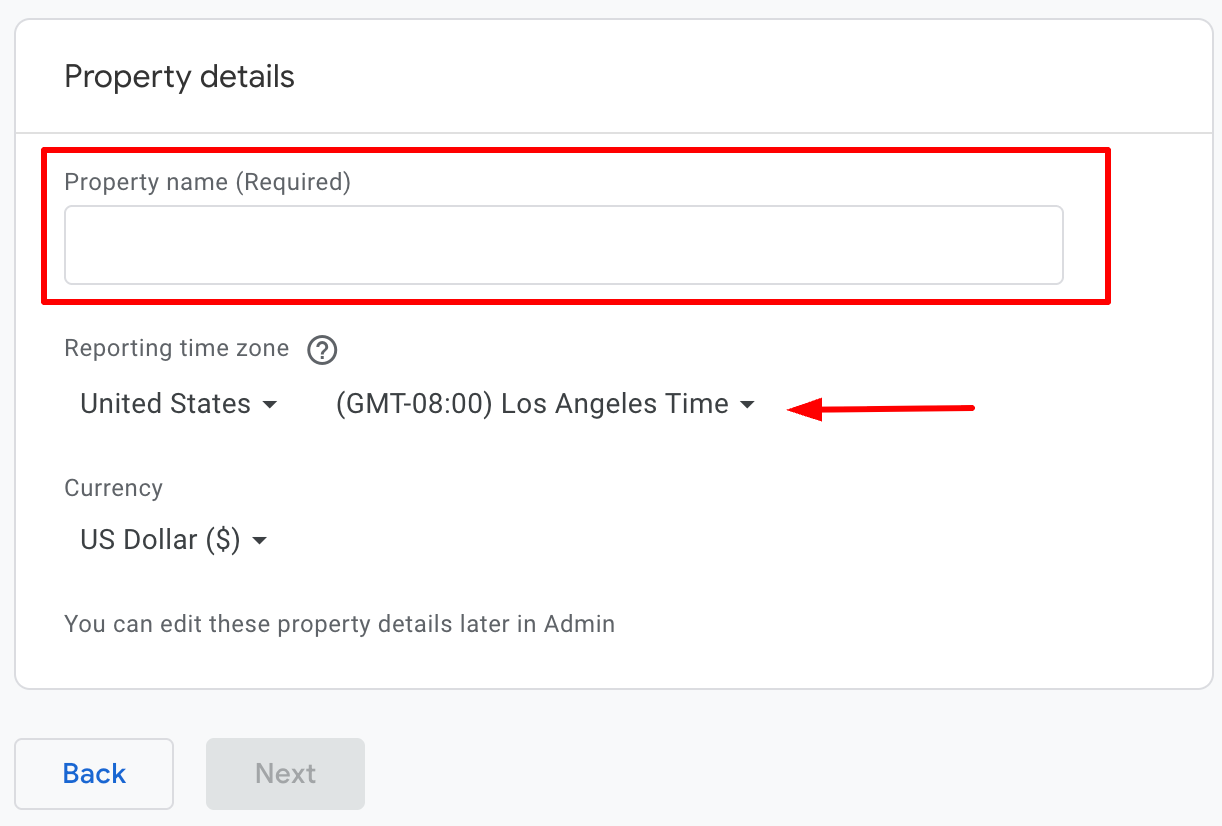Screen dimensions: 1222x826
Task: Click the Property name (Required) label
Action: click(x=207, y=182)
